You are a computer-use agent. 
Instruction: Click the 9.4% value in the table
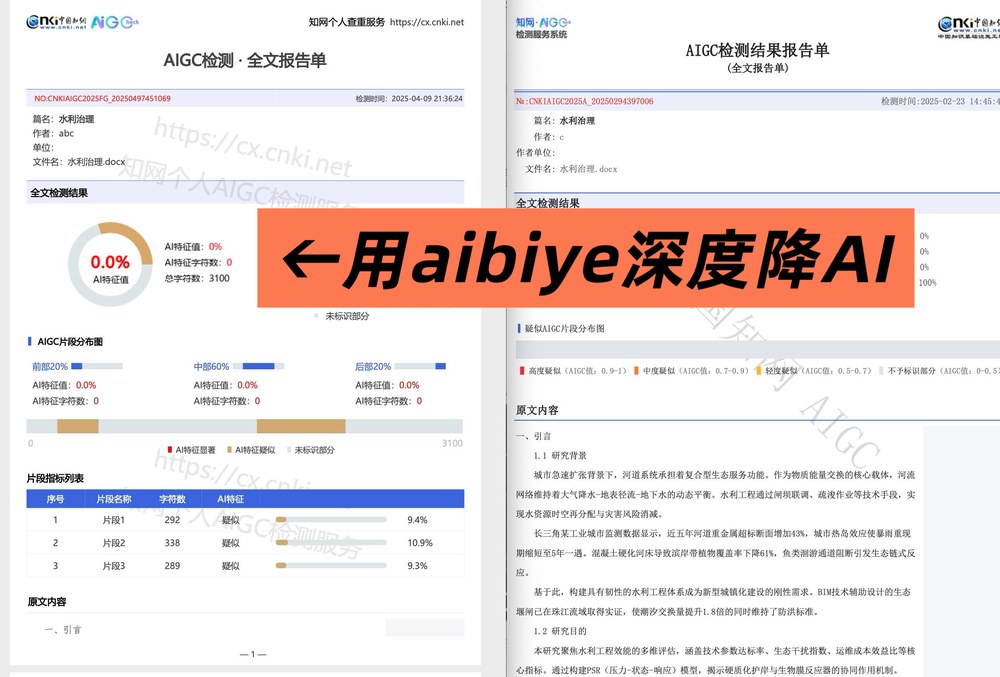(417, 520)
